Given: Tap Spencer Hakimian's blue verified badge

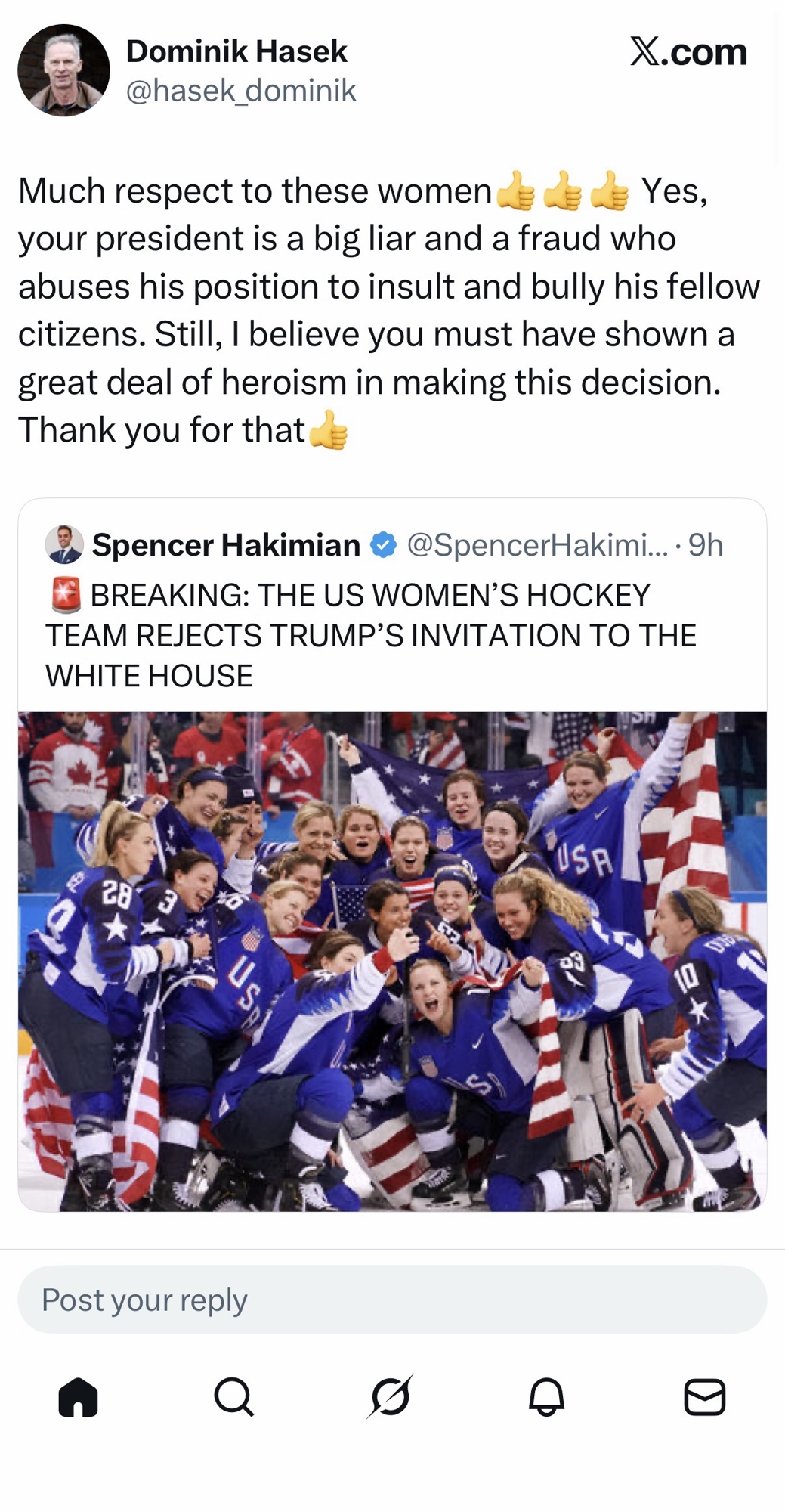Looking at the screenshot, I should [384, 545].
